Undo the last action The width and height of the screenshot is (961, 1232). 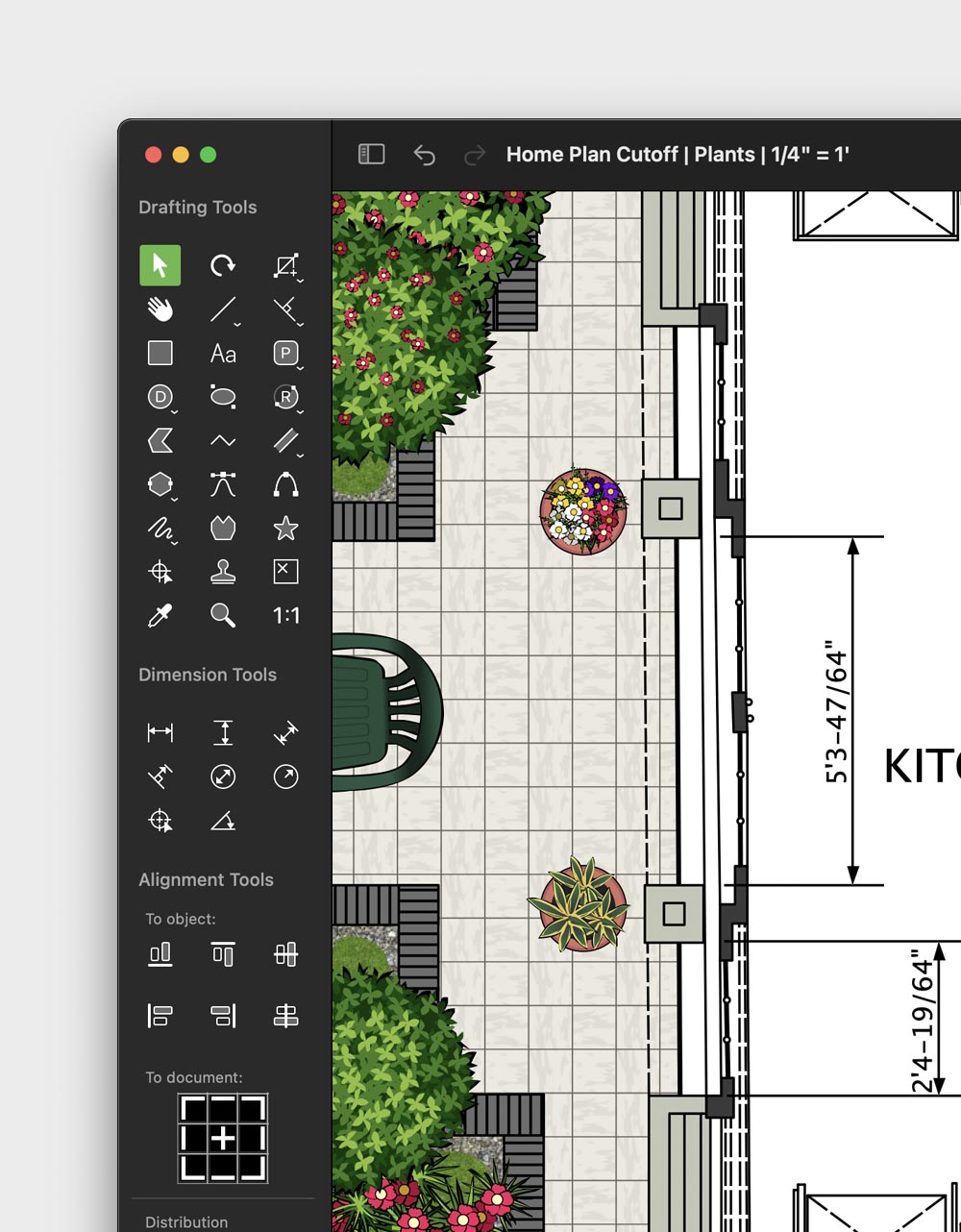coord(426,155)
